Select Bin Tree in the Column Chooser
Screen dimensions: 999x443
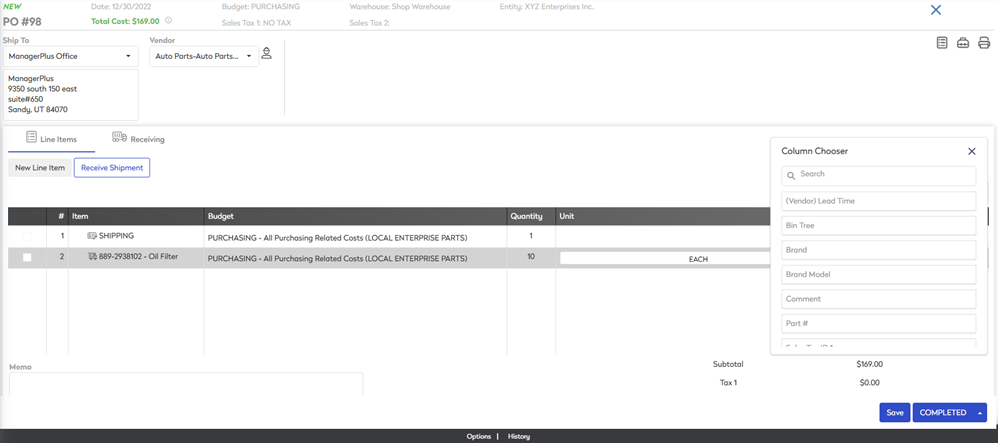(x=879, y=226)
